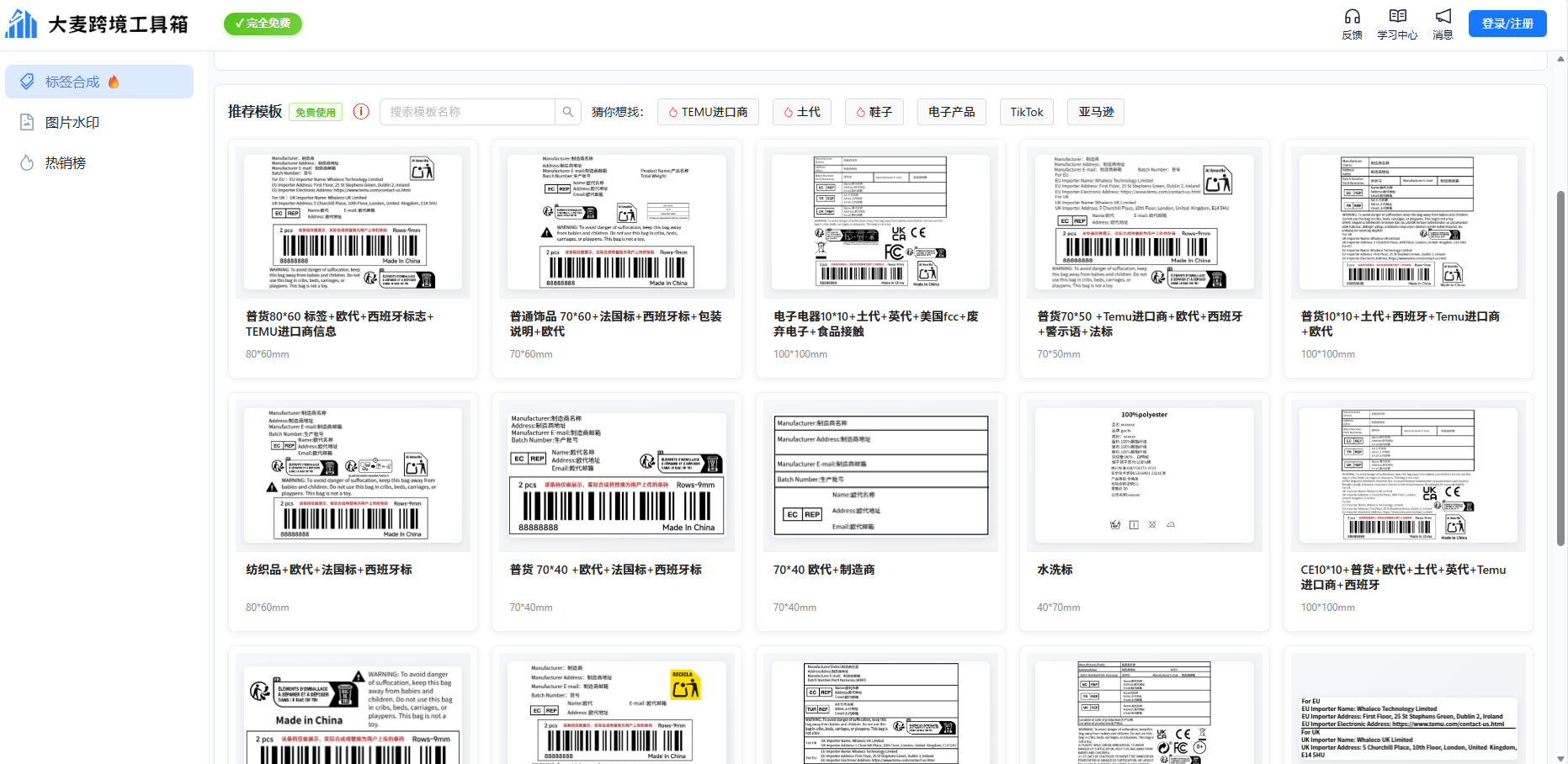1568x764 pixels.
Task: Click the 70*50mm size label
Action: pyautogui.click(x=1059, y=354)
